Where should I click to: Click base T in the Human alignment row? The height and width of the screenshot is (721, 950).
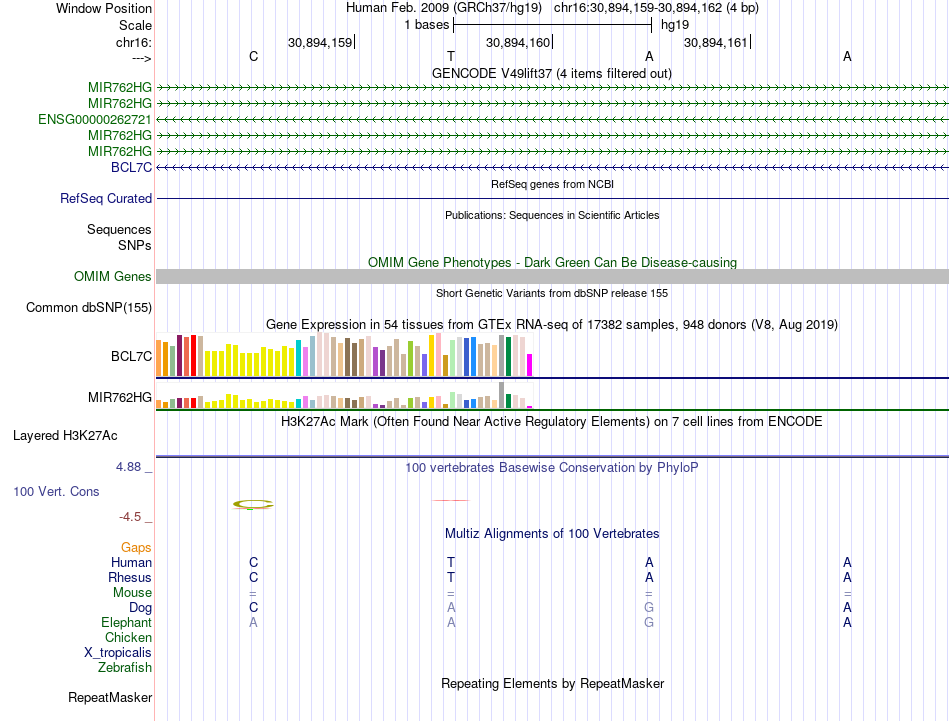451,562
